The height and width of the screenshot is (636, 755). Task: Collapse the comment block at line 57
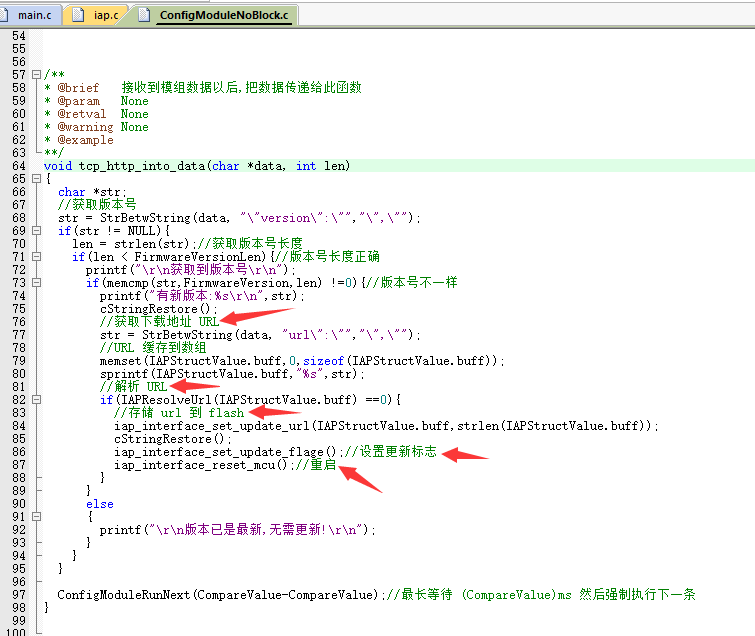36,75
